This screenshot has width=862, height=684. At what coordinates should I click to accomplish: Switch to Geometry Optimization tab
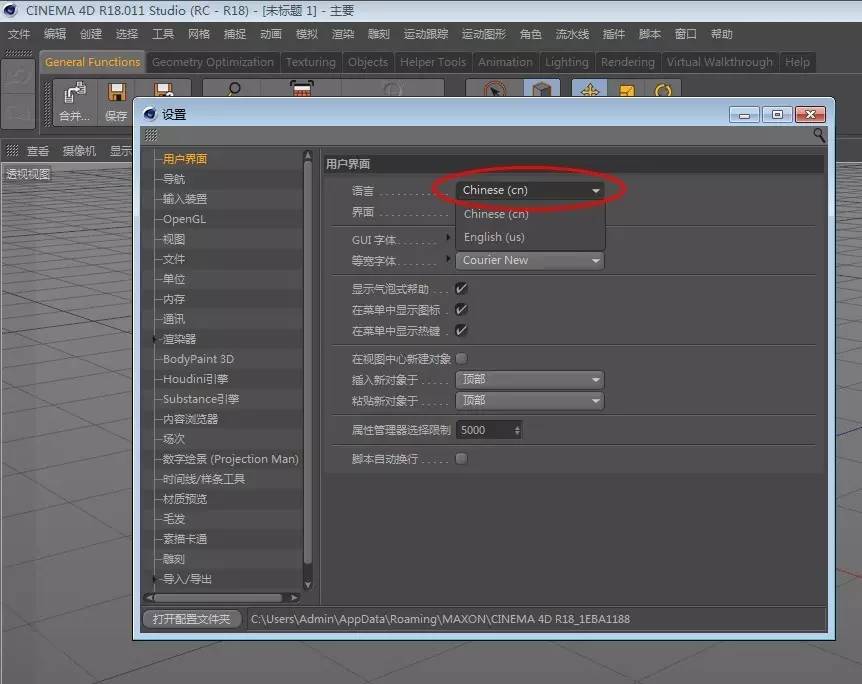click(213, 62)
